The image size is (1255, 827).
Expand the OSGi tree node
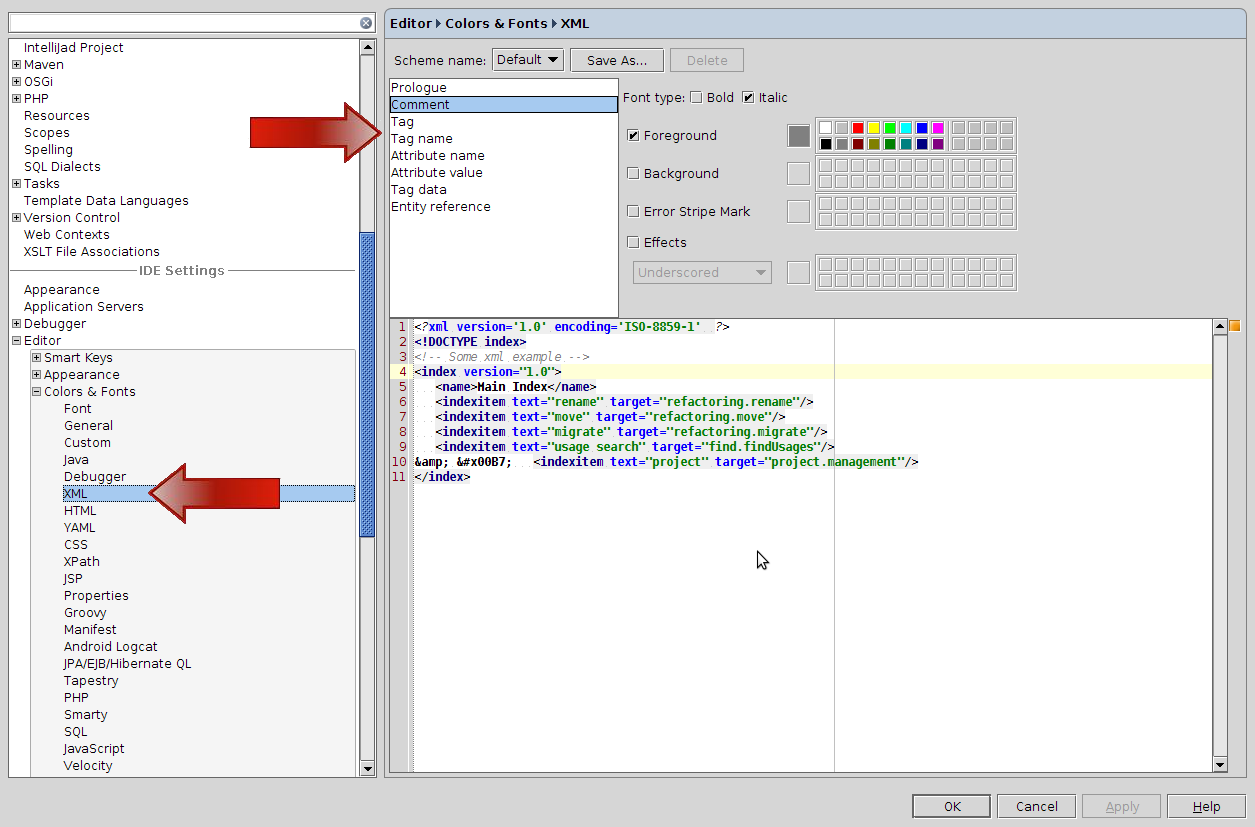[x=16, y=82]
